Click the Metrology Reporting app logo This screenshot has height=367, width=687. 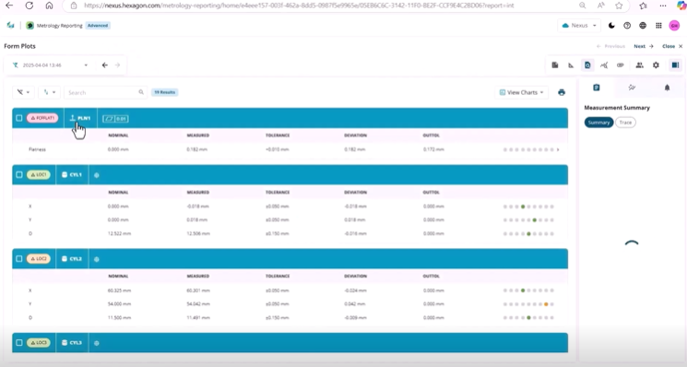tap(30, 25)
